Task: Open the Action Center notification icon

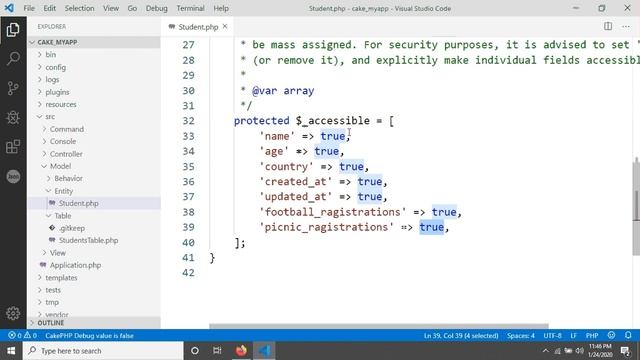Action: point(625,351)
